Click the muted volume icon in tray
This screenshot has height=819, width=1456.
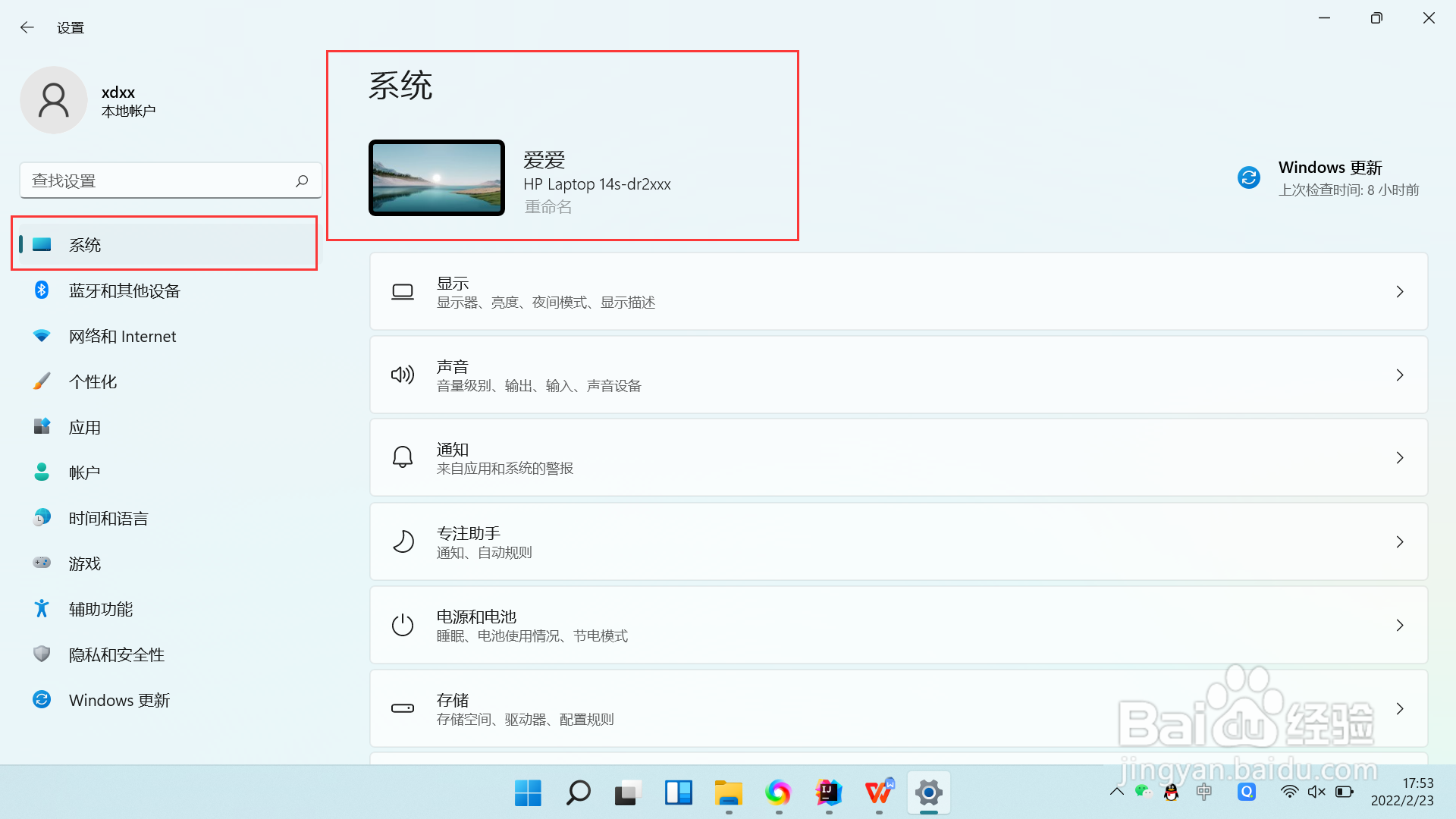pos(1316,792)
